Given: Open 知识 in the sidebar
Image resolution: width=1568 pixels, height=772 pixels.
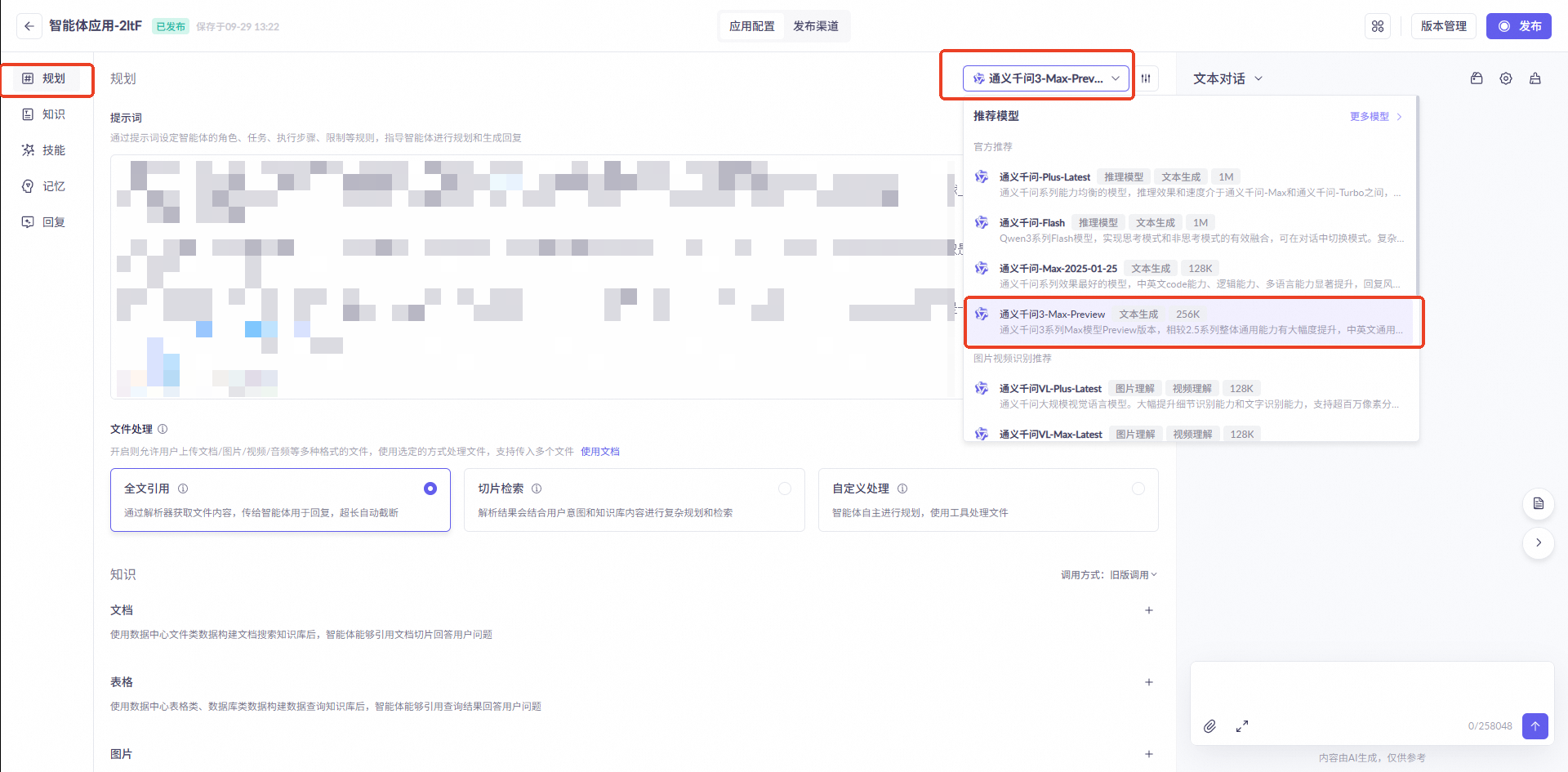Looking at the screenshot, I should click(47, 114).
